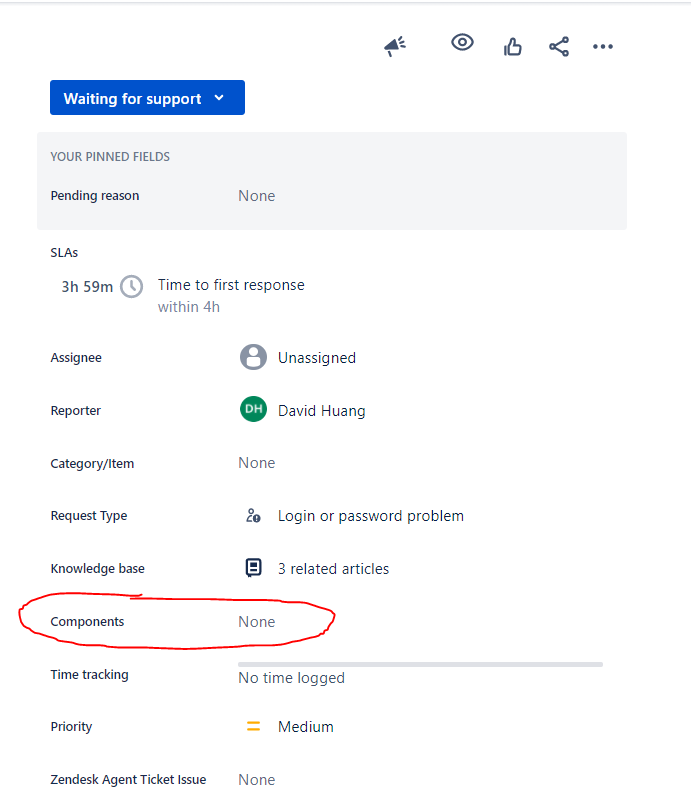Screen dimensions: 691x793
Task: Edit the Pending reason None value
Action: click(x=257, y=196)
